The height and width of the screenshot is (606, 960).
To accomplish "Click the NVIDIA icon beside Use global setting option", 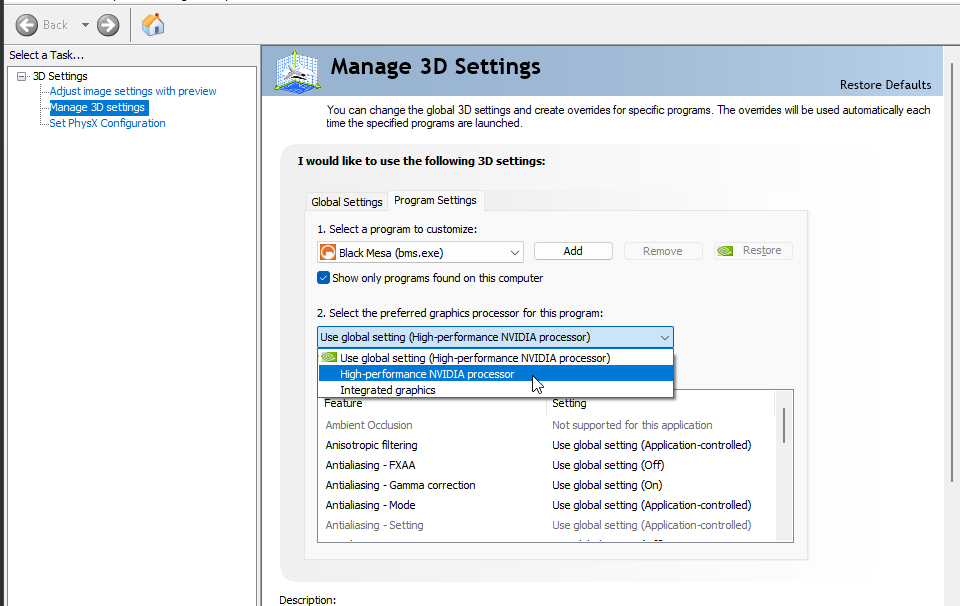I will coord(329,357).
